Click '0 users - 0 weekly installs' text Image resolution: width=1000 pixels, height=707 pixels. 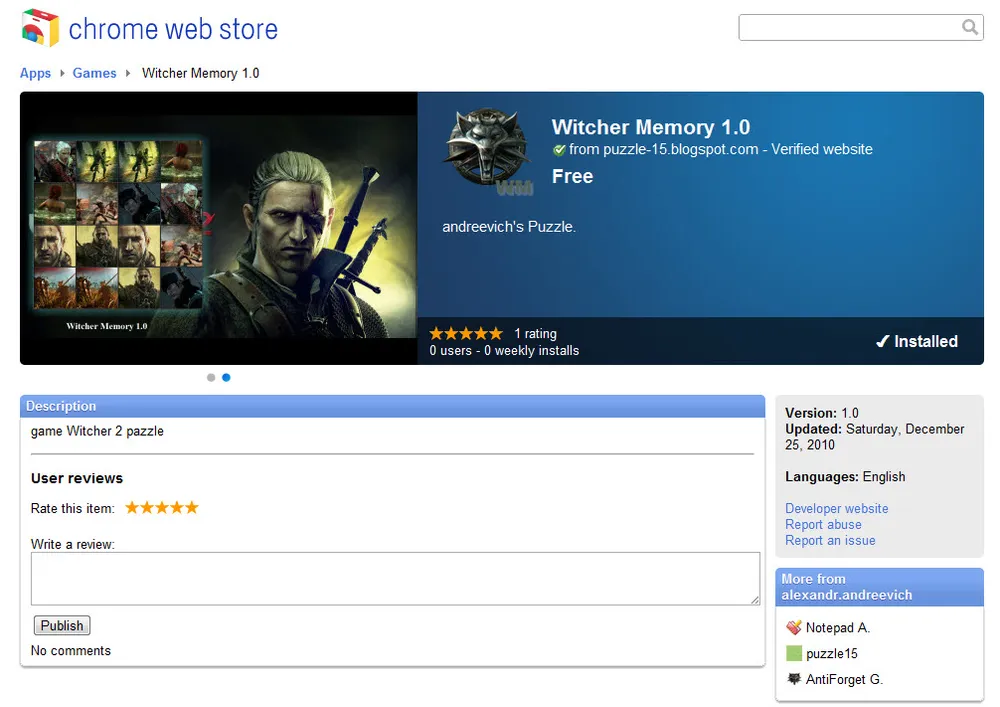point(504,350)
